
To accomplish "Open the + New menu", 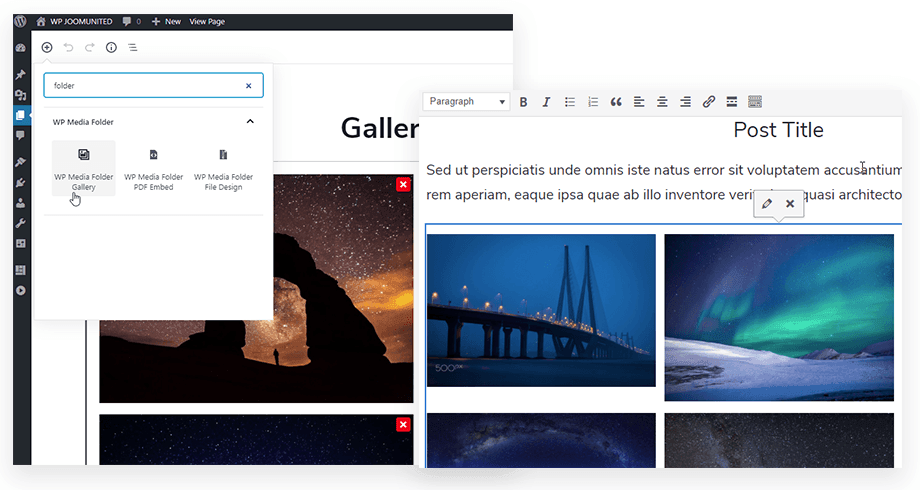I will [166, 22].
